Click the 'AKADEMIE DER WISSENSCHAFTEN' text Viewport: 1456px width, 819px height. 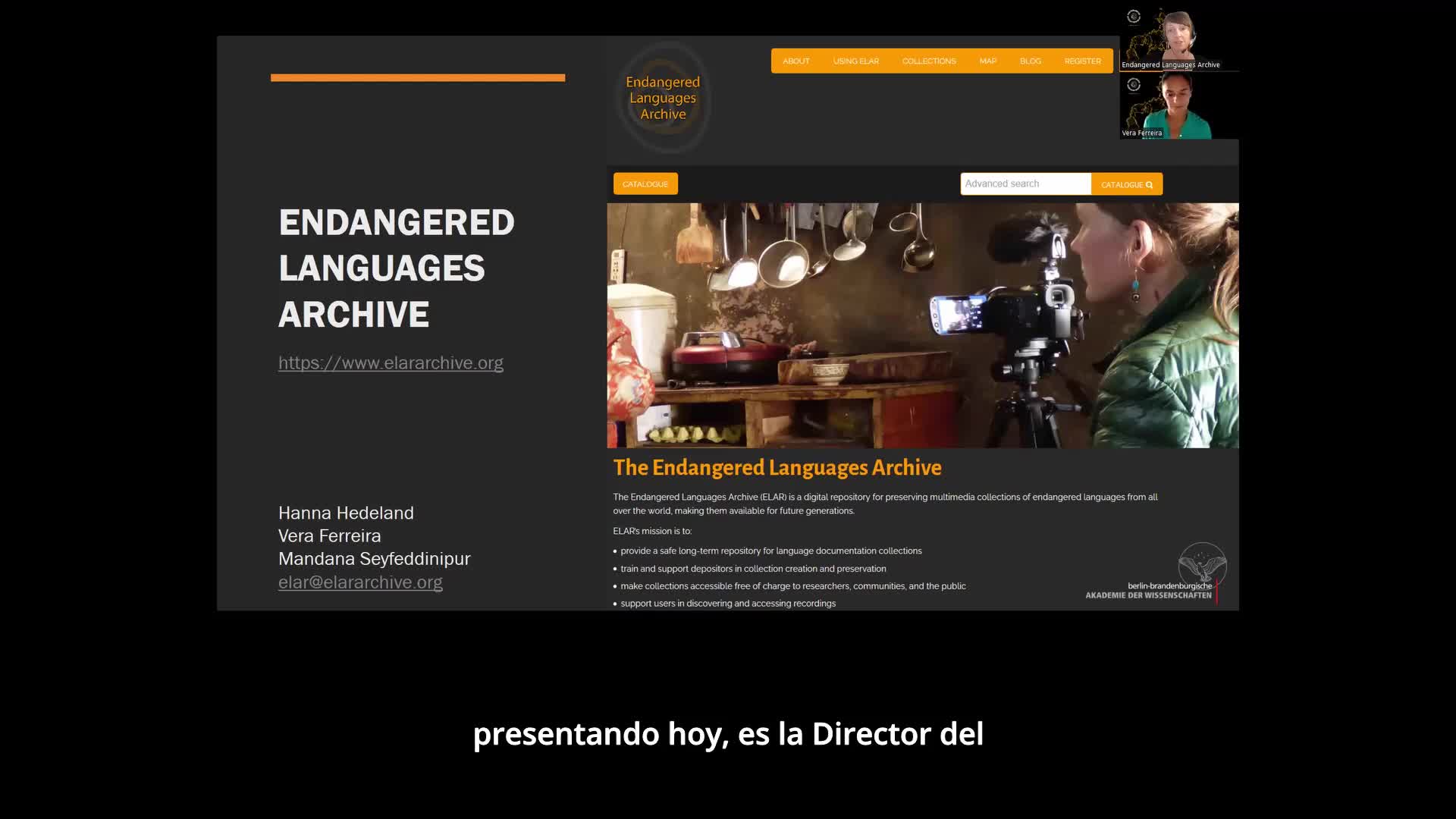tap(1148, 596)
